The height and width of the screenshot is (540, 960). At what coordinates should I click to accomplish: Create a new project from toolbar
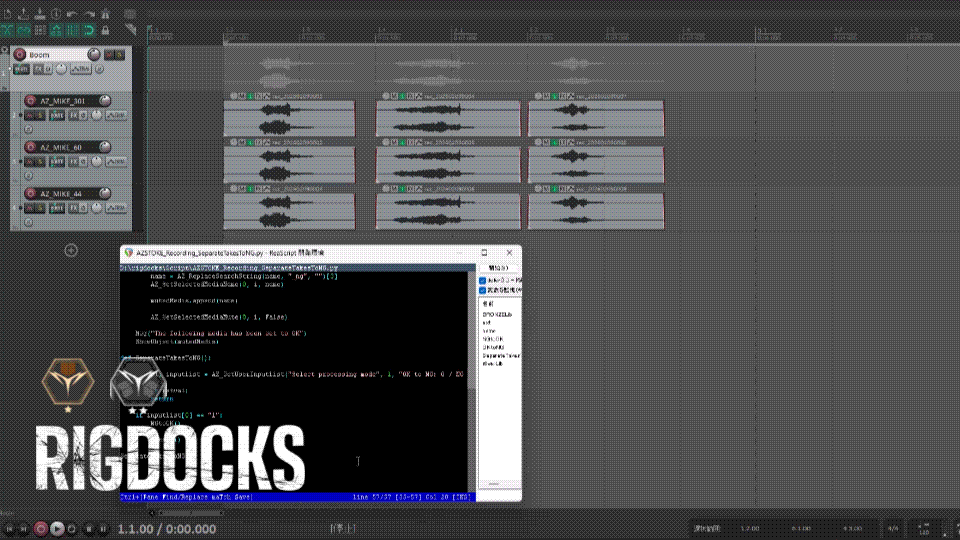pyautogui.click(x=7, y=13)
